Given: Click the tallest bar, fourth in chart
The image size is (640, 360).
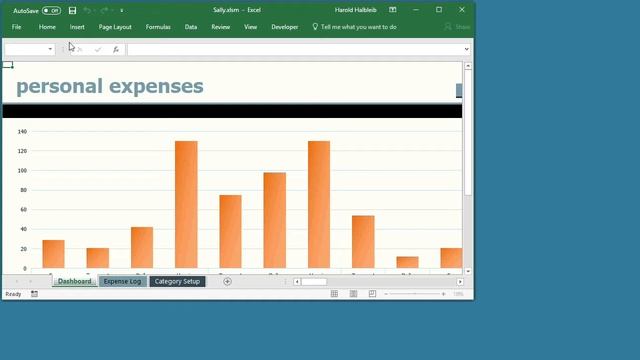Looking at the screenshot, I should (x=186, y=204).
